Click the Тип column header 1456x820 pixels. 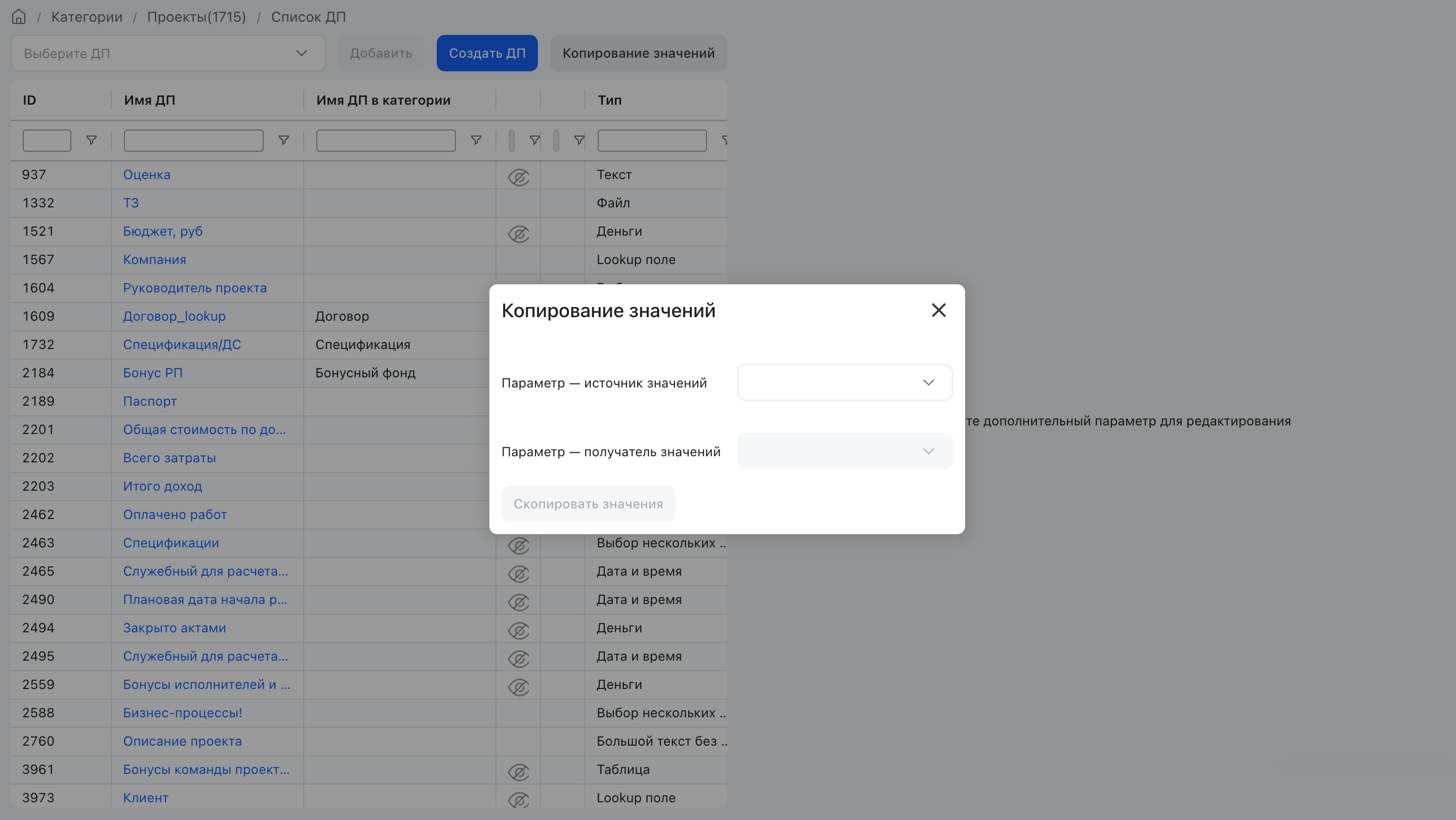pyautogui.click(x=609, y=100)
